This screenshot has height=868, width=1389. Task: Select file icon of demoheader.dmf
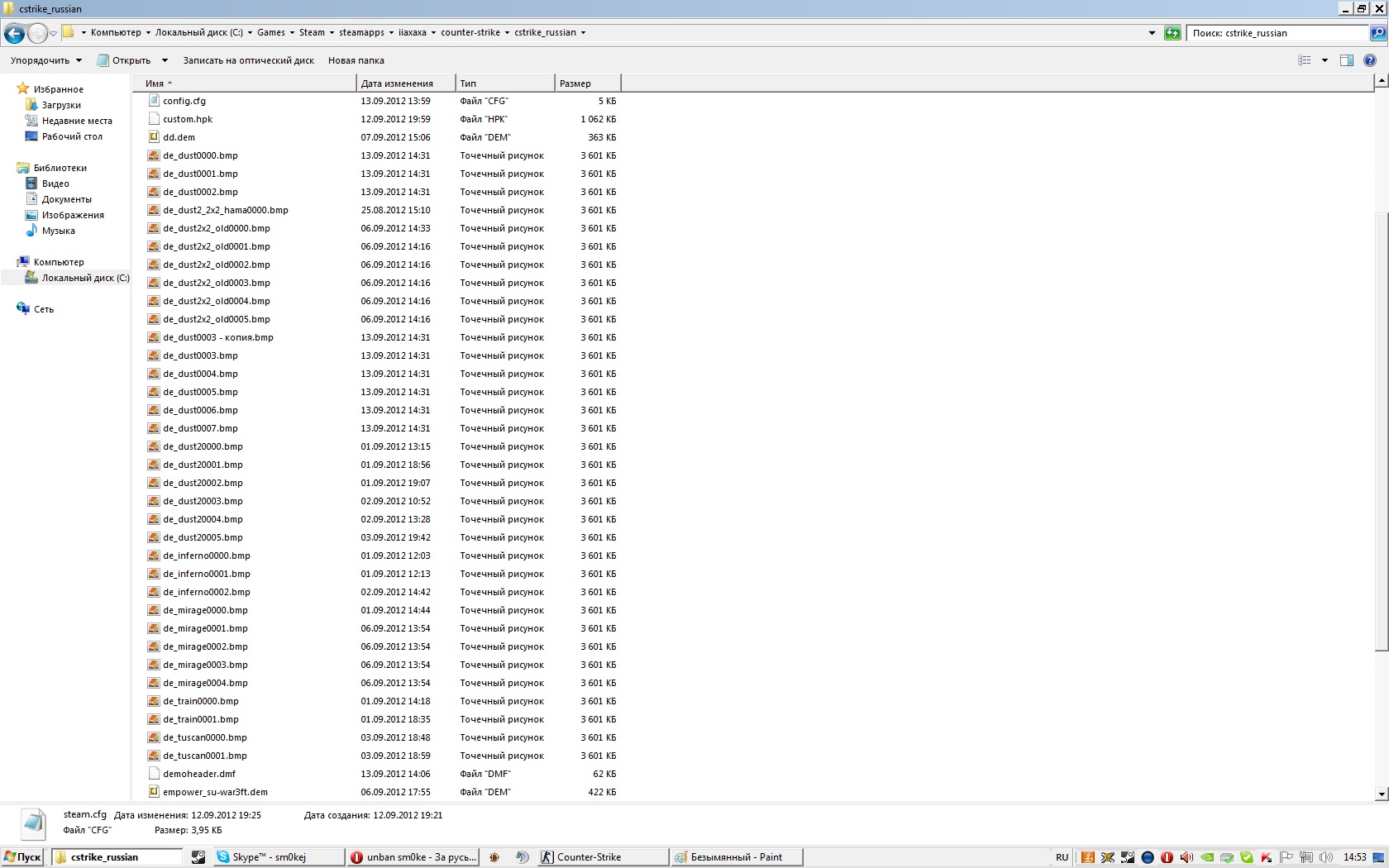153,774
